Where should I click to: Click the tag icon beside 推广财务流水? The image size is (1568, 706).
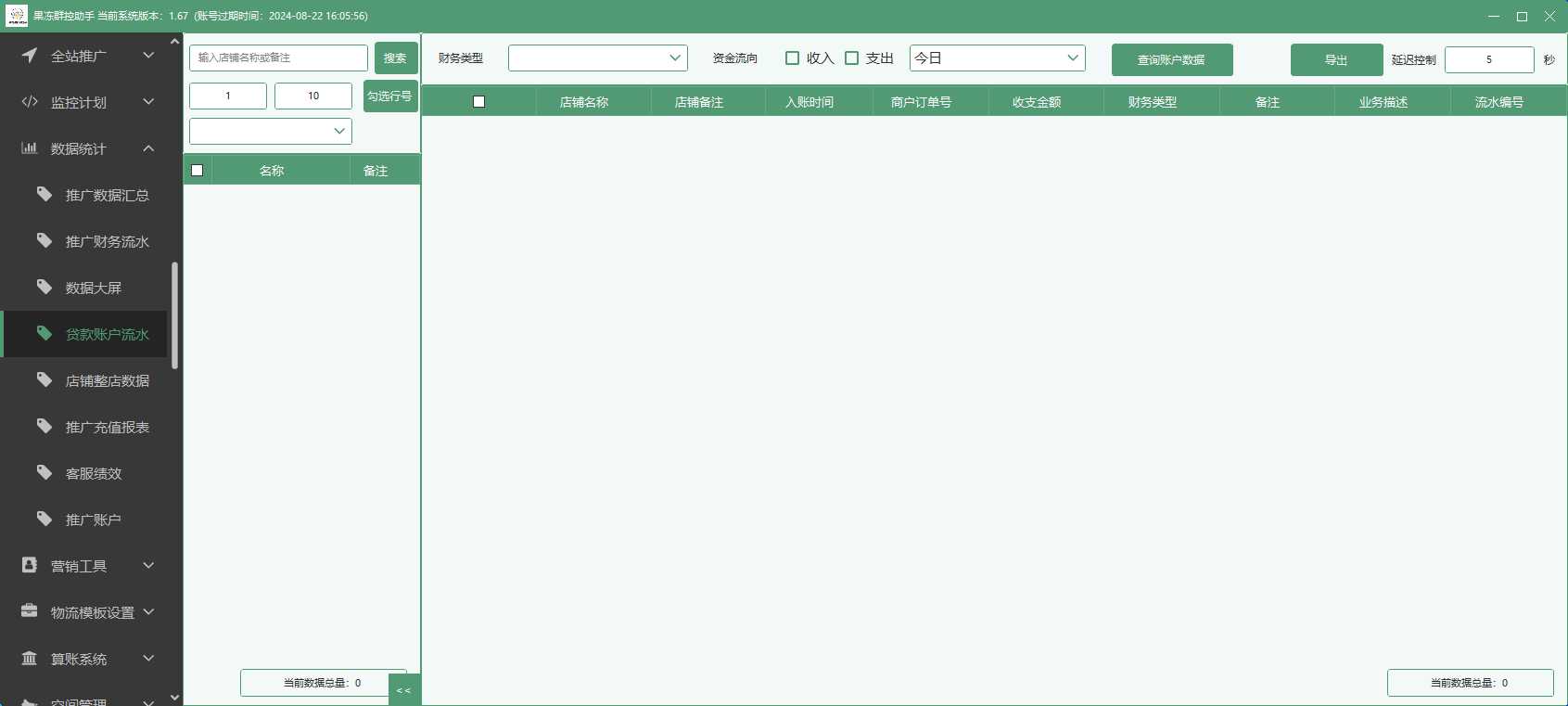pos(45,241)
